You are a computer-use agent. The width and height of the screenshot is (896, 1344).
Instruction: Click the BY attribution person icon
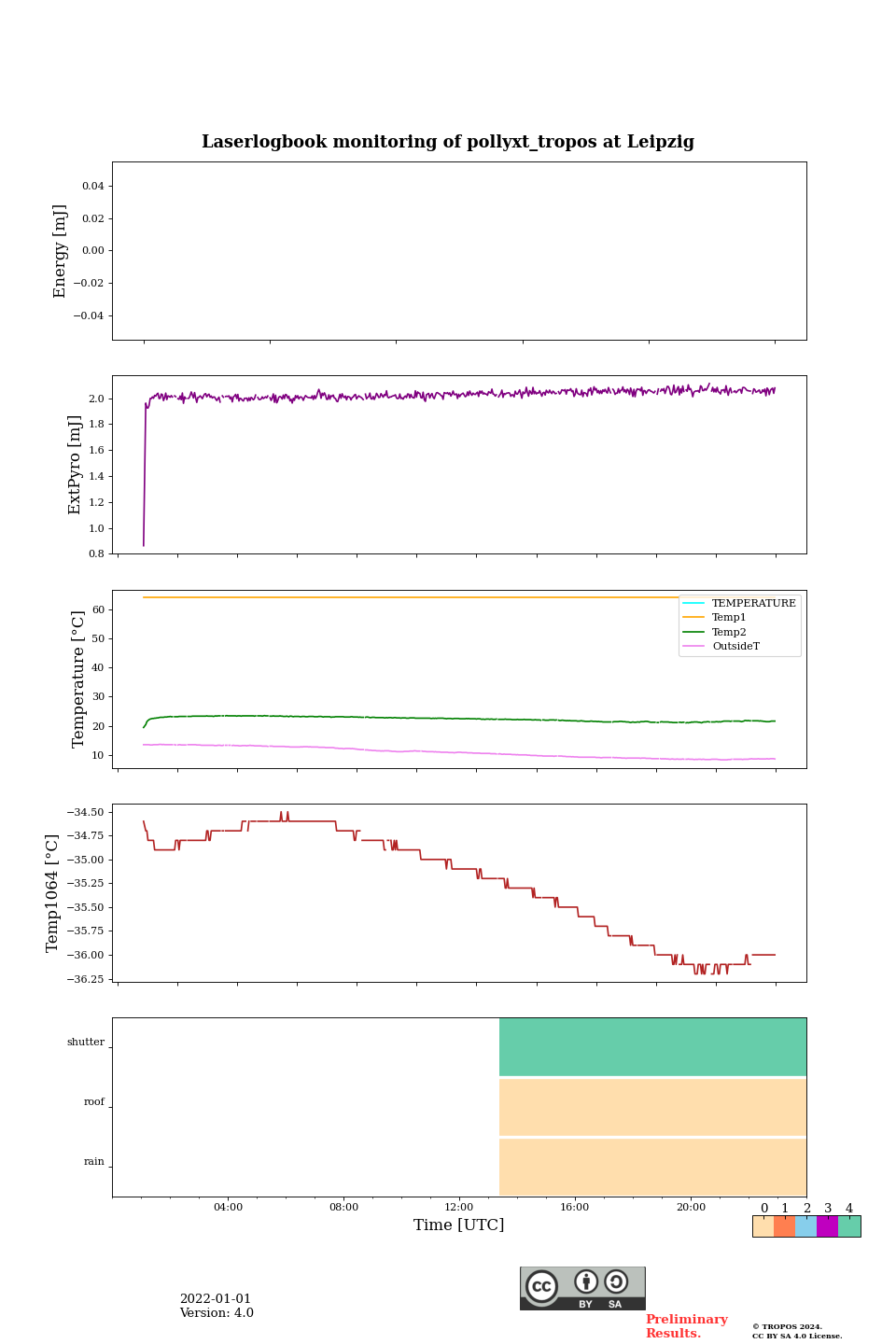coord(586,1282)
